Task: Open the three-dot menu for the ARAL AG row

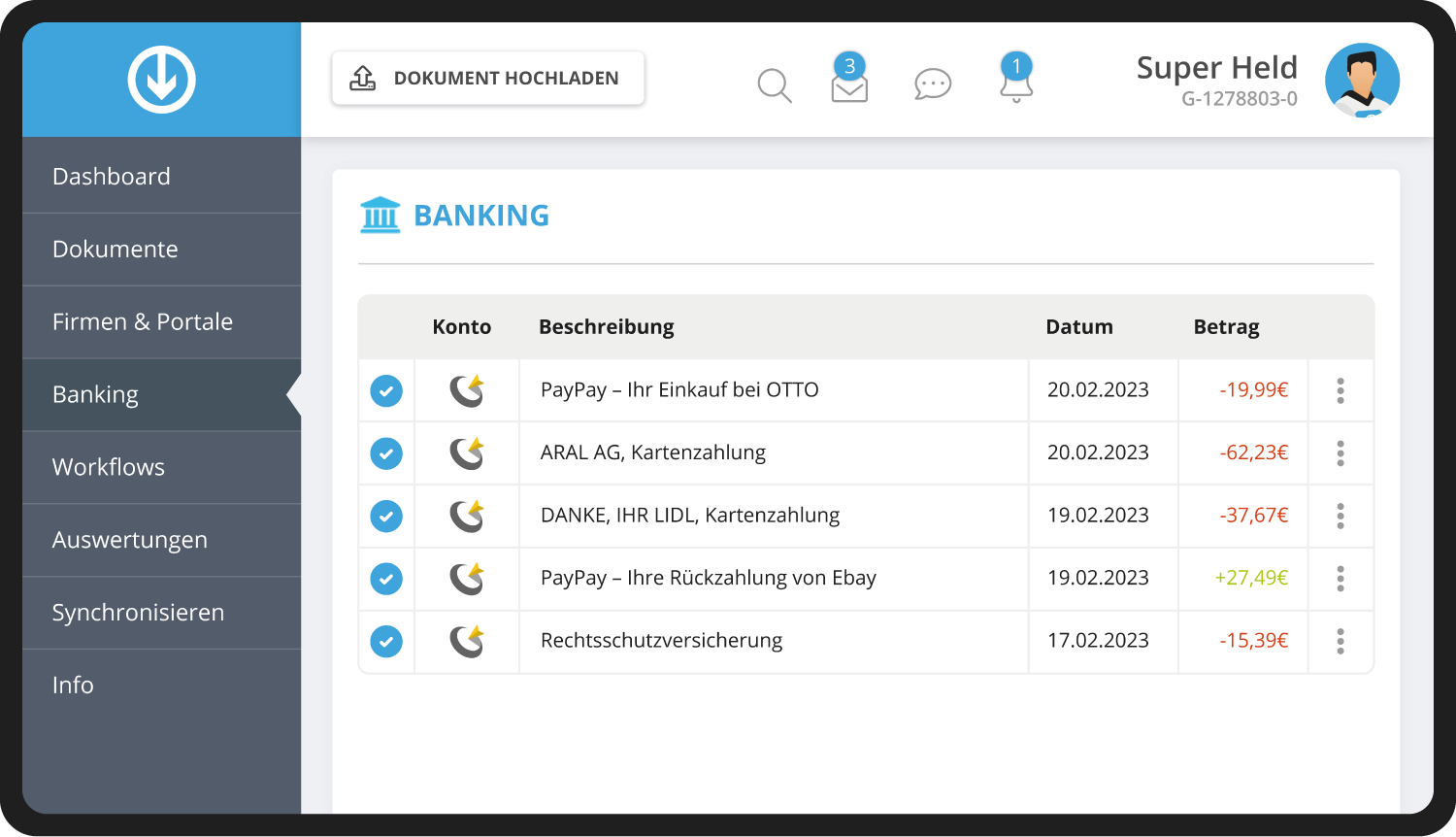Action: [x=1340, y=452]
